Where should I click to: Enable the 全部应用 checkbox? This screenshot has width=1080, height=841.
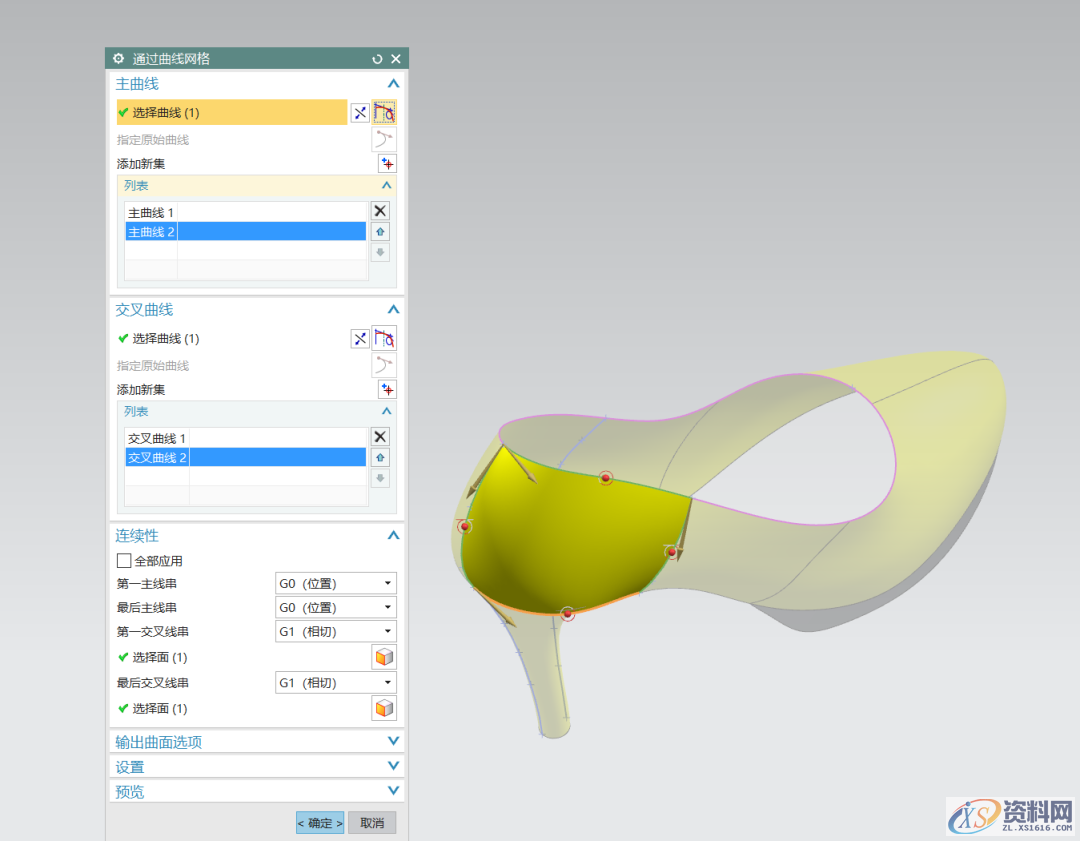(125, 561)
